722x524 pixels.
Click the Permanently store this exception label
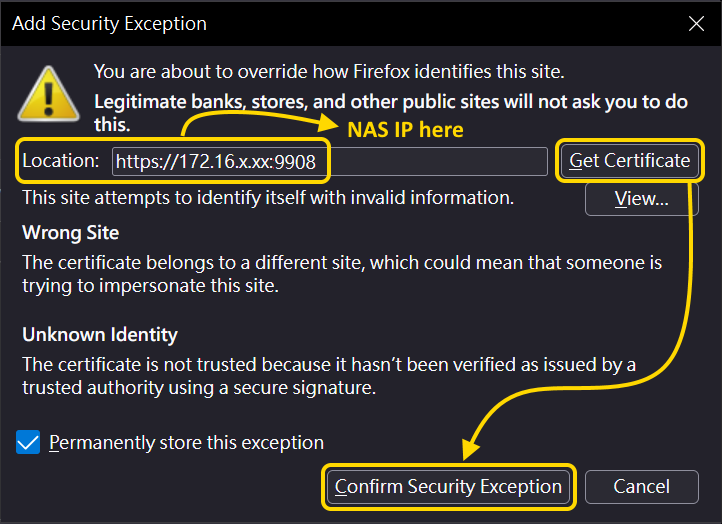(x=186, y=442)
